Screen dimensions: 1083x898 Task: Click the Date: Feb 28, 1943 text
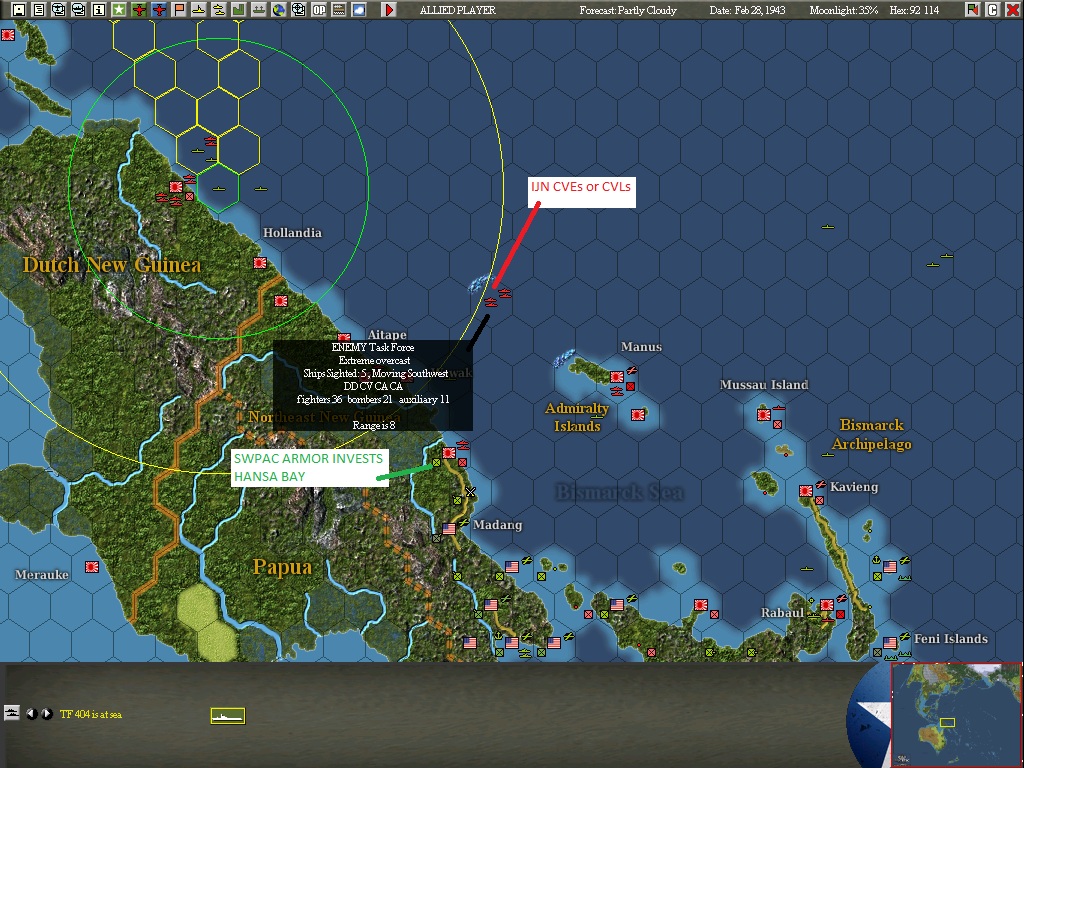click(747, 10)
